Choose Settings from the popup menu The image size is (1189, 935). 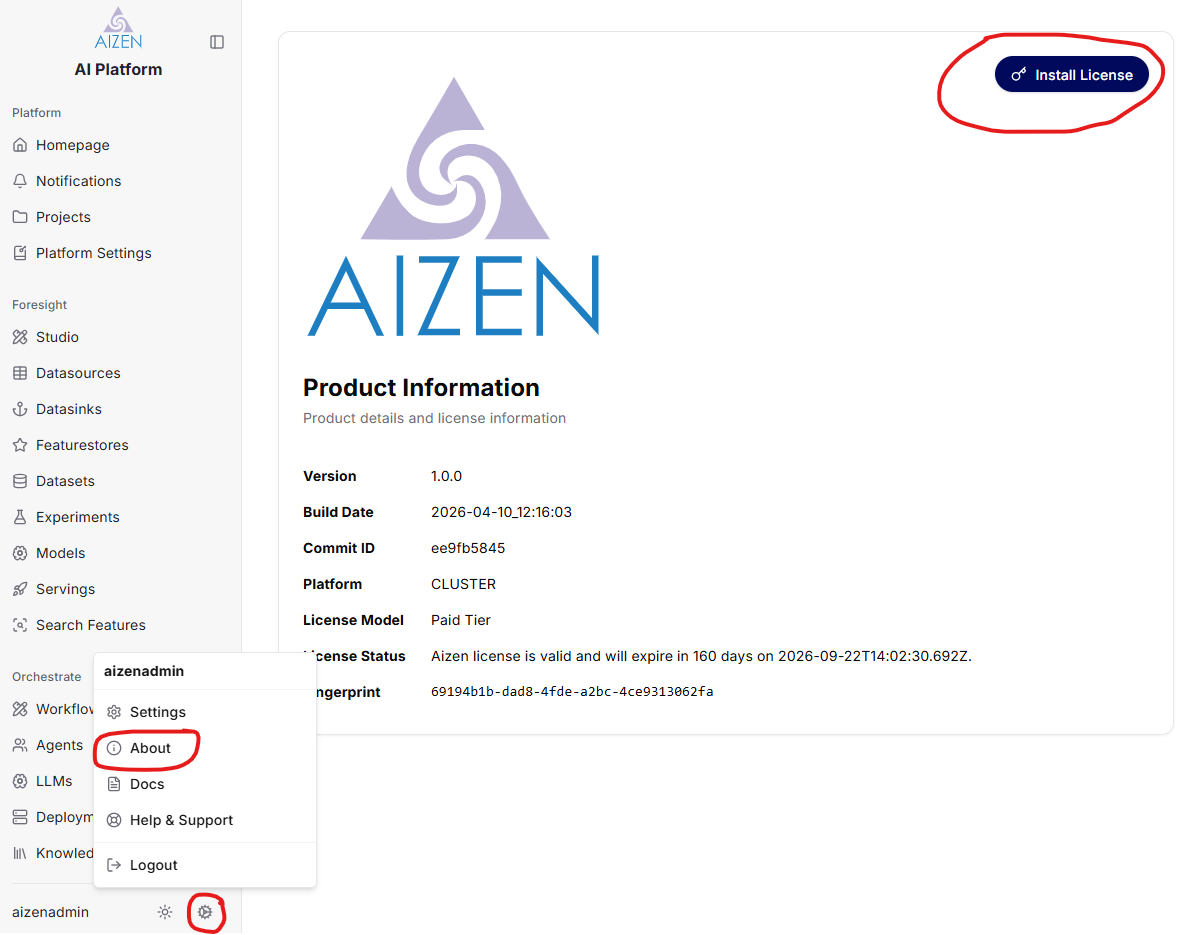157,712
